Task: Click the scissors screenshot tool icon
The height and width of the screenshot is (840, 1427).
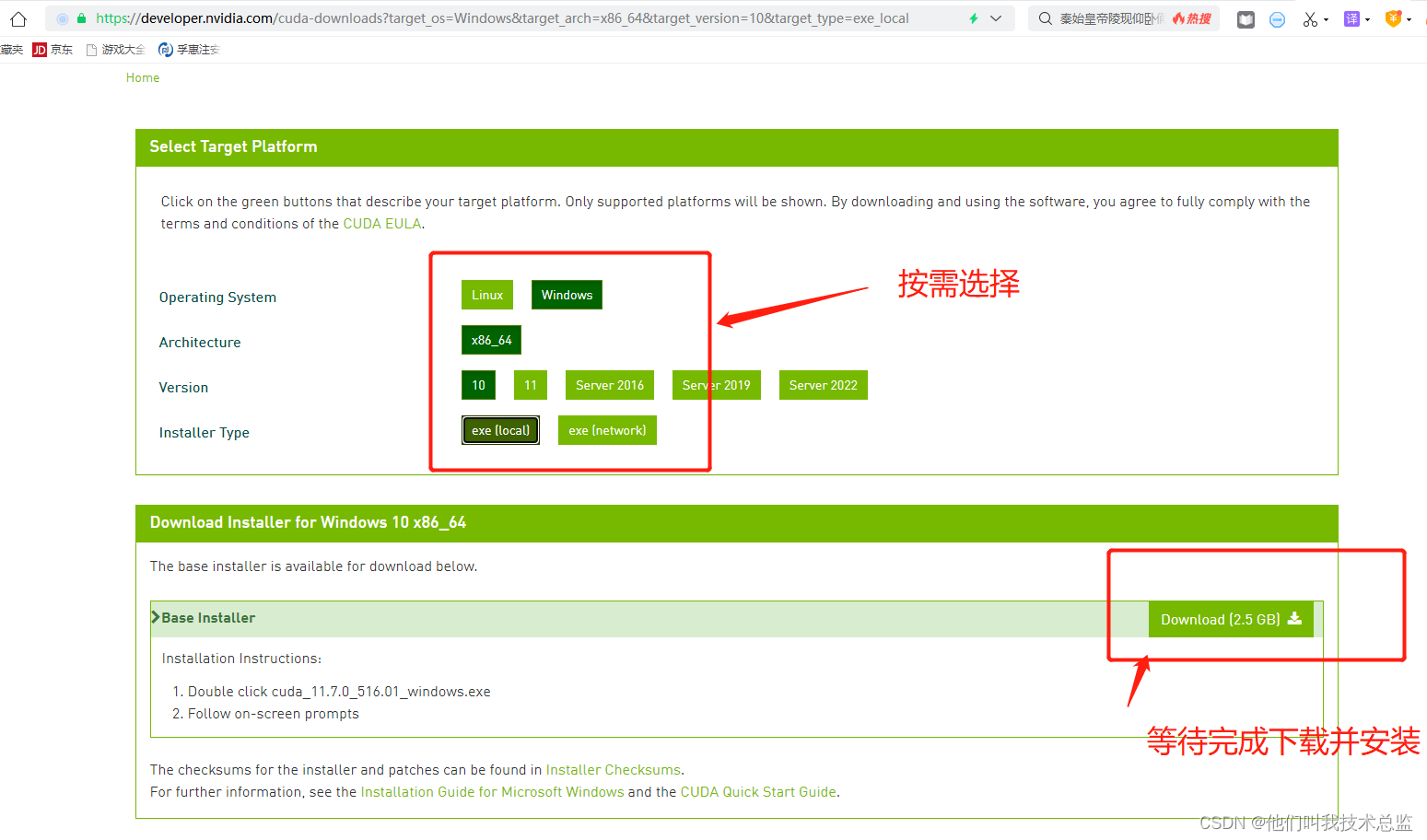Action: pos(1310,19)
